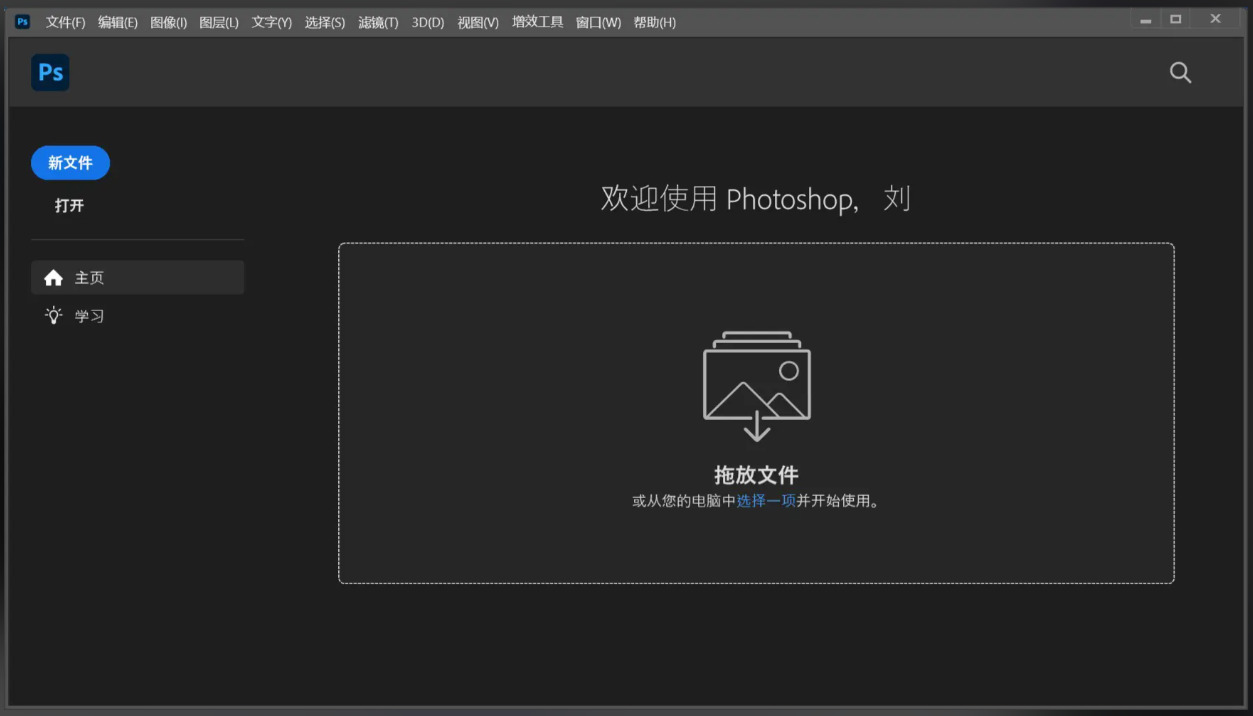Open the 图层(L) menu
Viewport: 1253px width, 716px height.
(x=219, y=22)
